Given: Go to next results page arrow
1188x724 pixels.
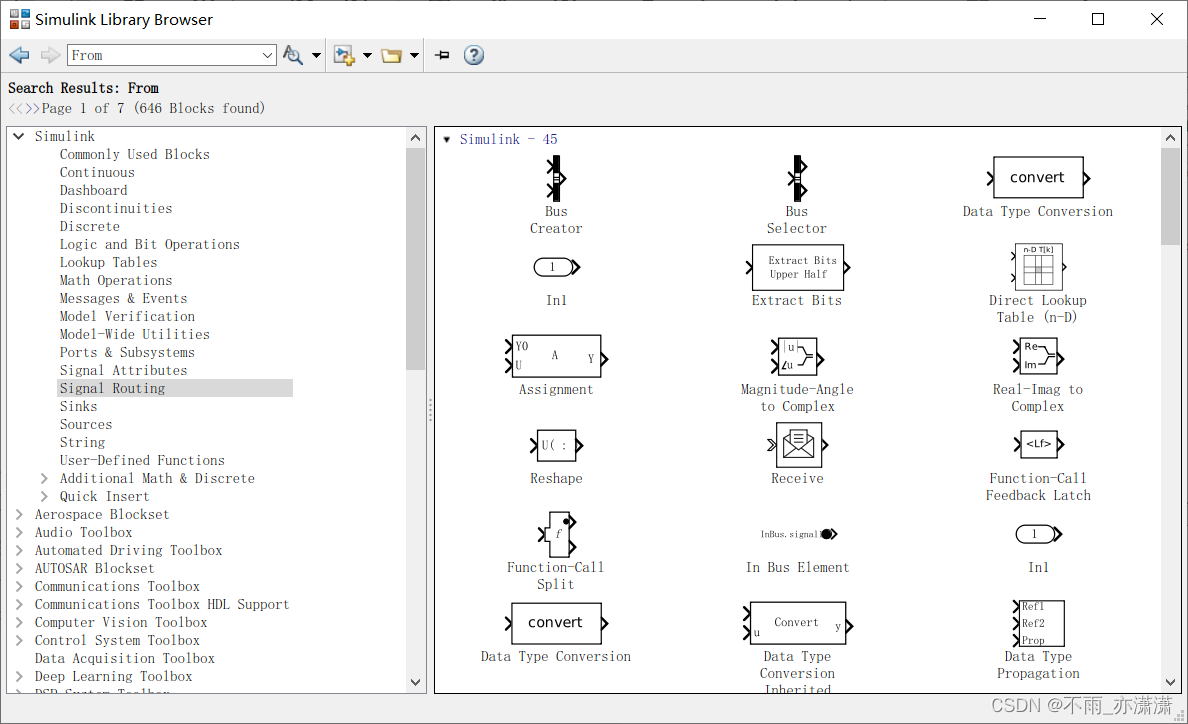Looking at the screenshot, I should (33, 108).
